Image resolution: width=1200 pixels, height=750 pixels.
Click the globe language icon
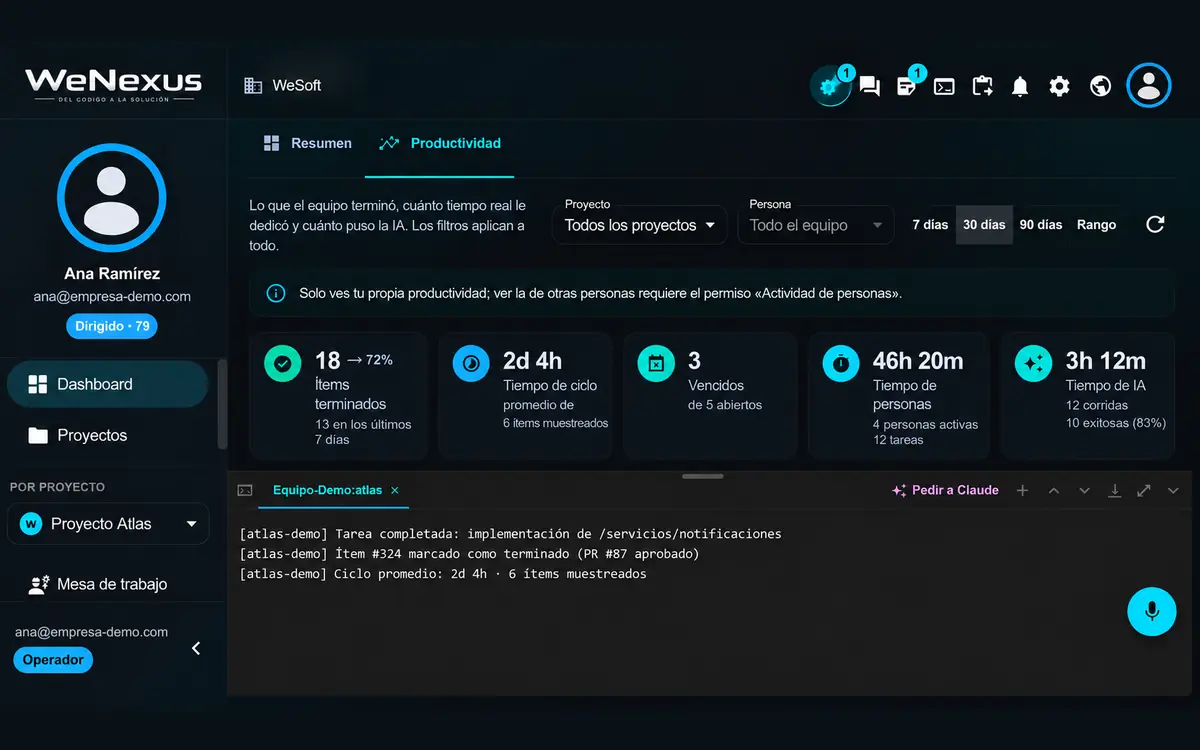click(x=1100, y=87)
